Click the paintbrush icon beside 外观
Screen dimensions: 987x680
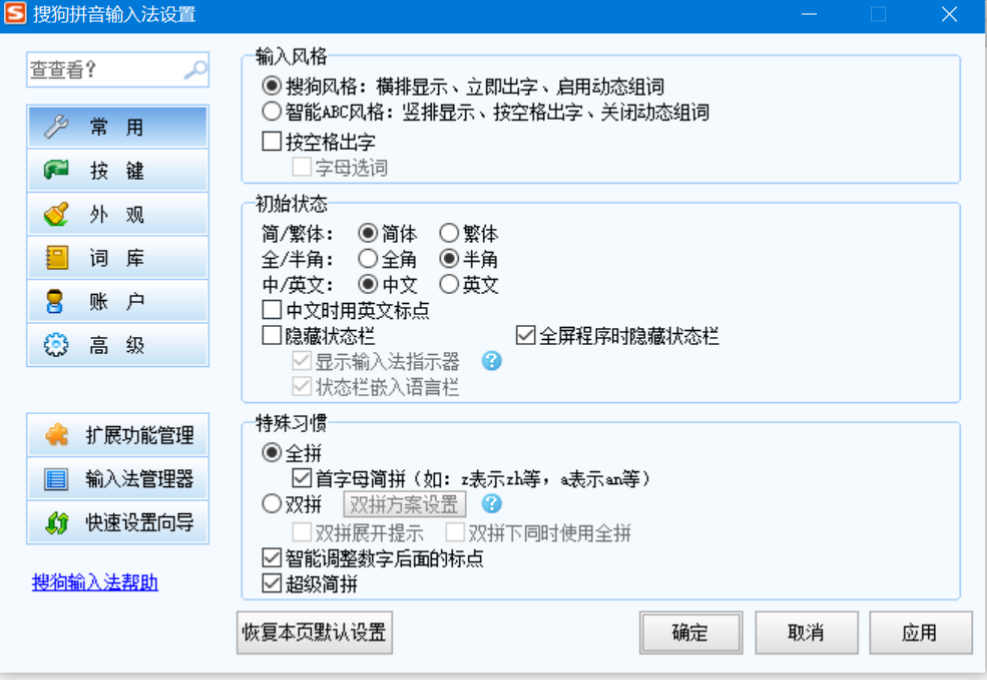56,214
